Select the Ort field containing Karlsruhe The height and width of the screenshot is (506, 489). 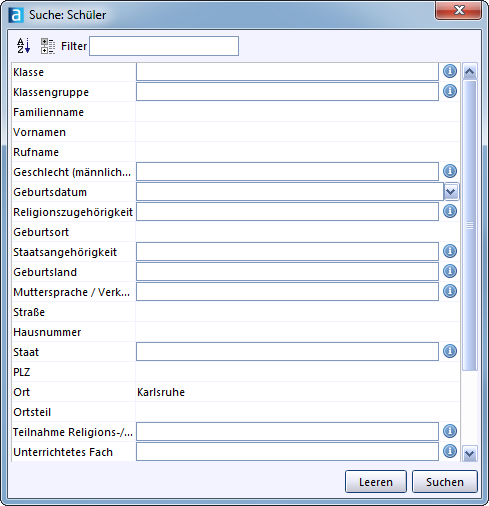[298, 392]
